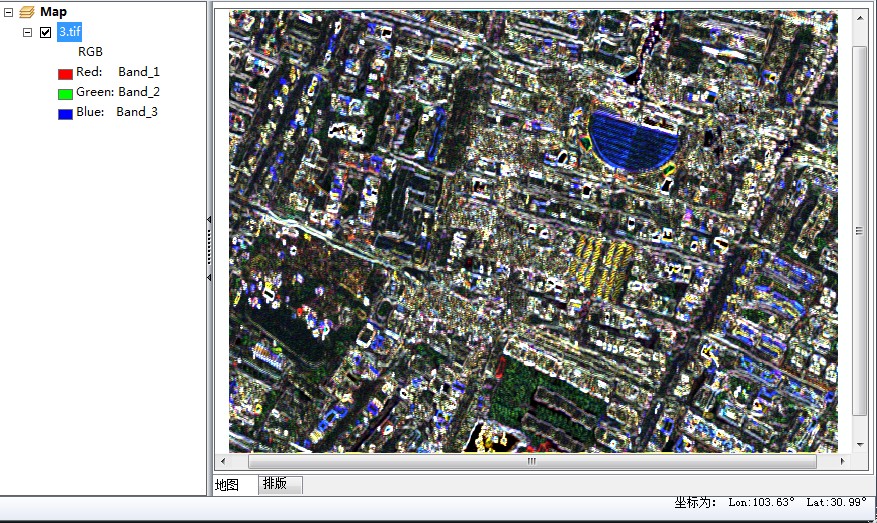Select the Band_1 red channel label
Screen dimensions: 877x523
pyautogui.click(x=138, y=72)
